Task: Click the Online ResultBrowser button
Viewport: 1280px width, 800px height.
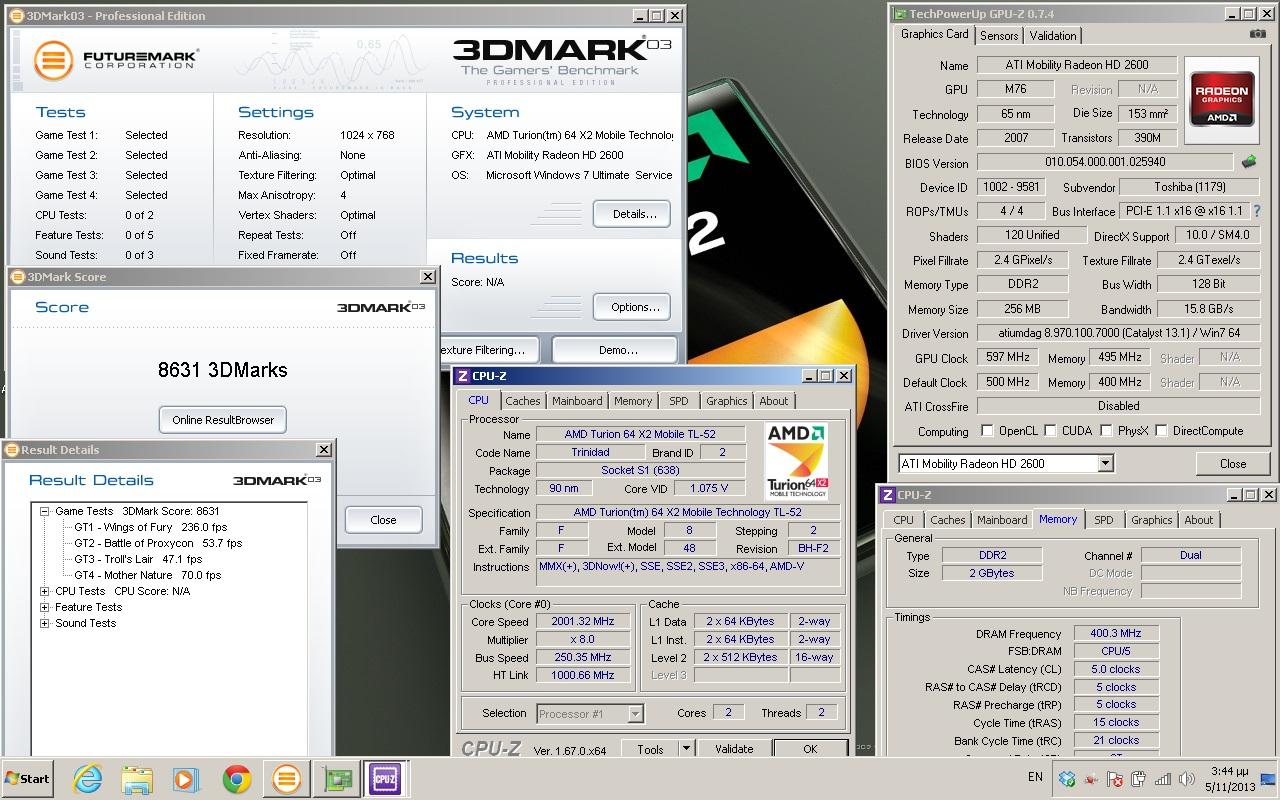Action: click(223, 420)
